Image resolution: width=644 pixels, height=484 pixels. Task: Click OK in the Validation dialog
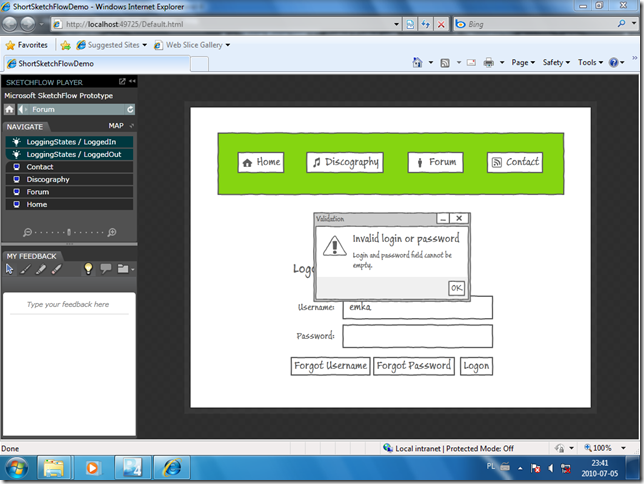(456, 288)
